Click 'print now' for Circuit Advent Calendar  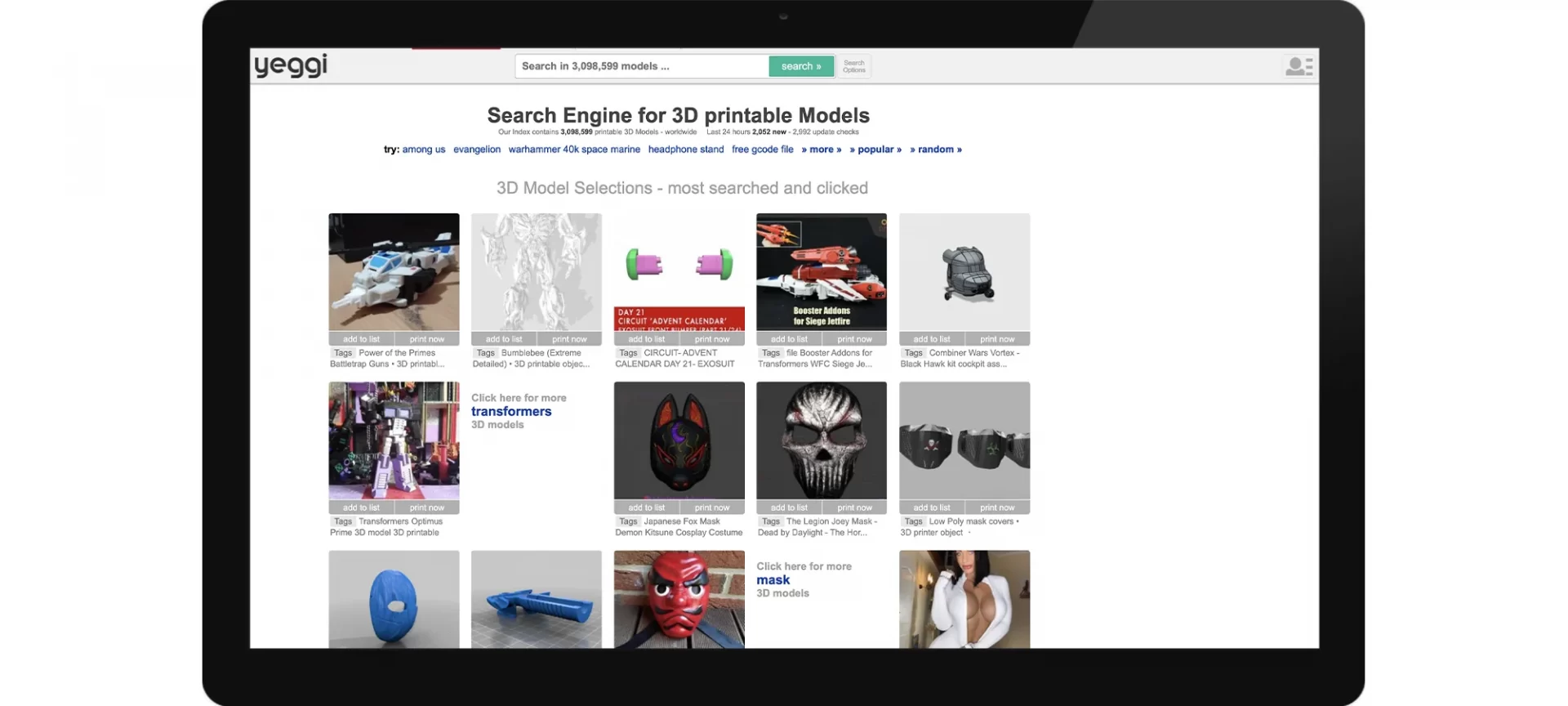[712, 339]
